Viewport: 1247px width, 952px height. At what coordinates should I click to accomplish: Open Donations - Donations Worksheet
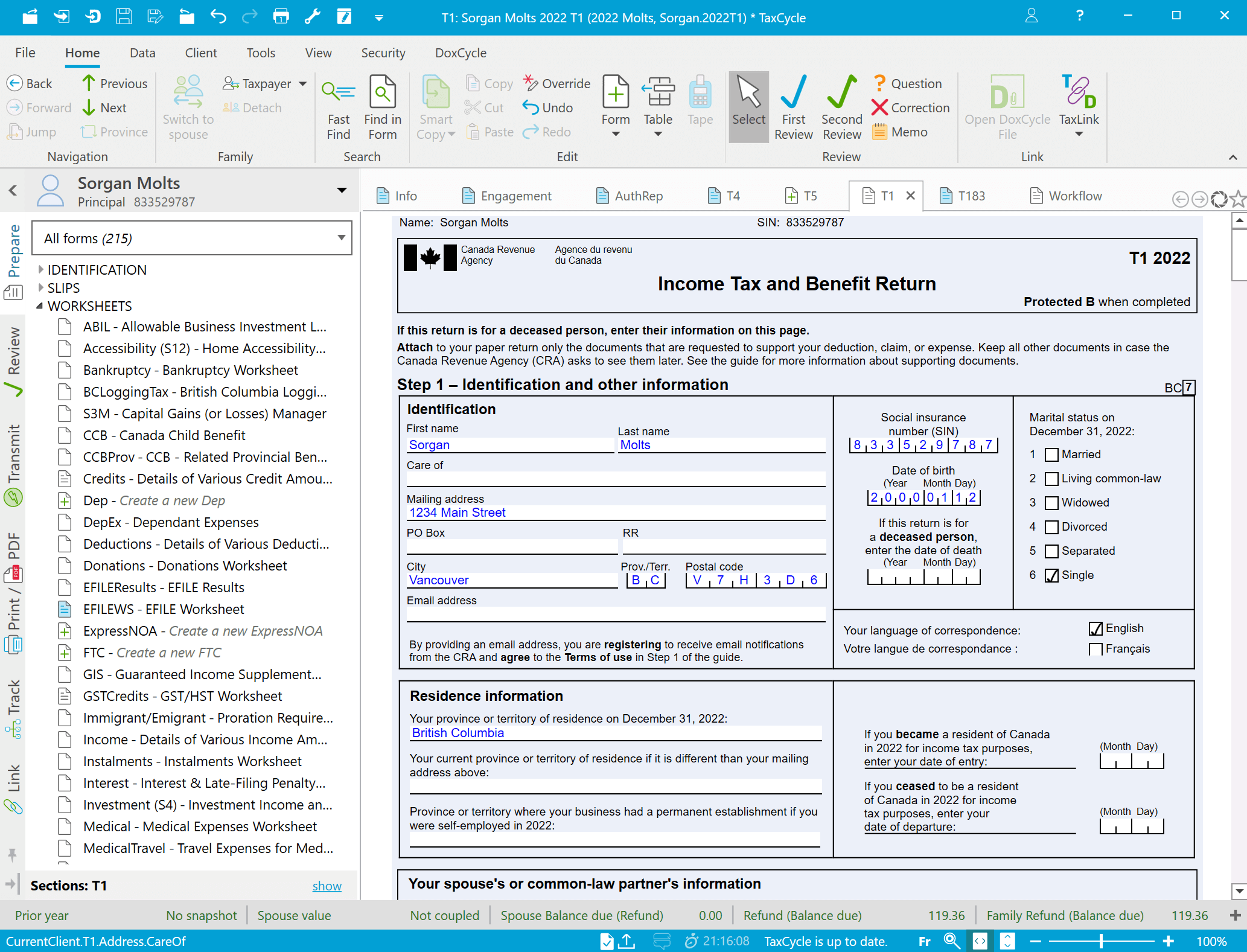[x=185, y=566]
